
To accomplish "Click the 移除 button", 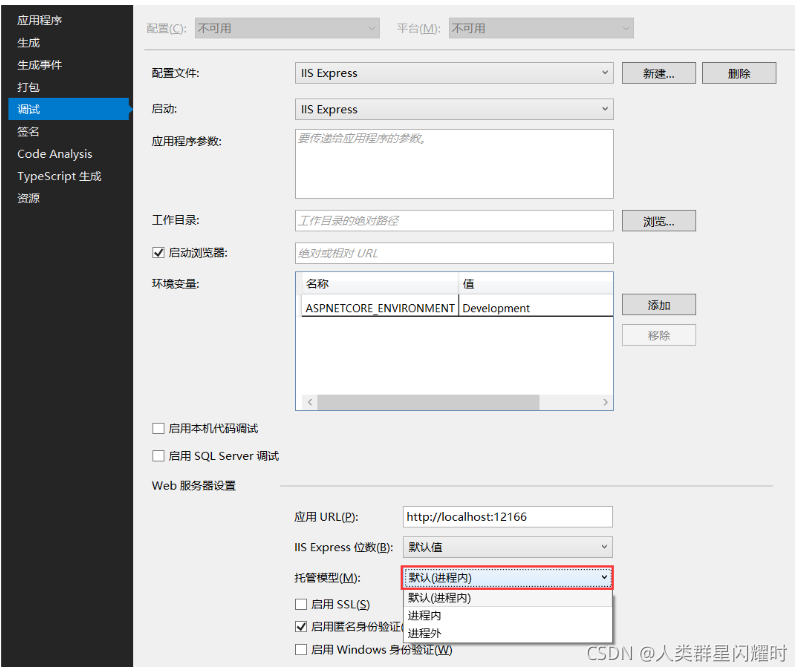I will point(659,336).
